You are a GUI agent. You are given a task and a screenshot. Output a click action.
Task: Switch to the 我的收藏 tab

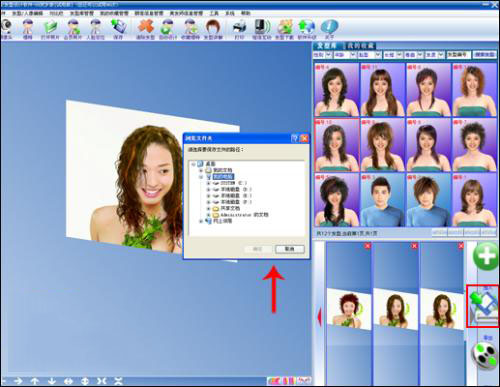(x=361, y=46)
